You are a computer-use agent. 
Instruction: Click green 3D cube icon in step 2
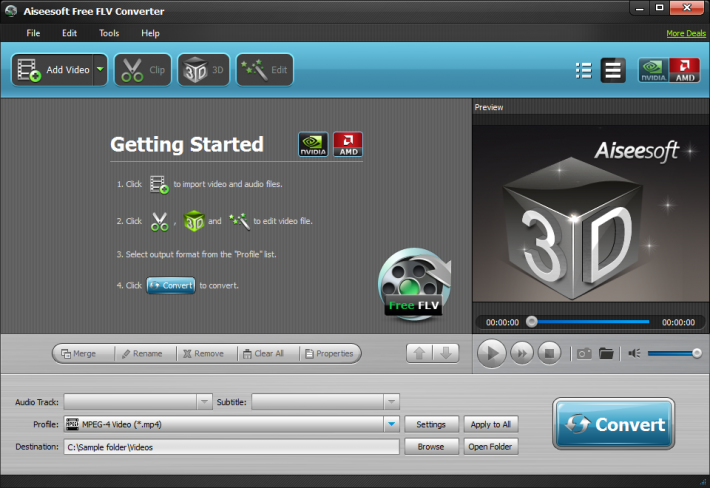point(194,221)
